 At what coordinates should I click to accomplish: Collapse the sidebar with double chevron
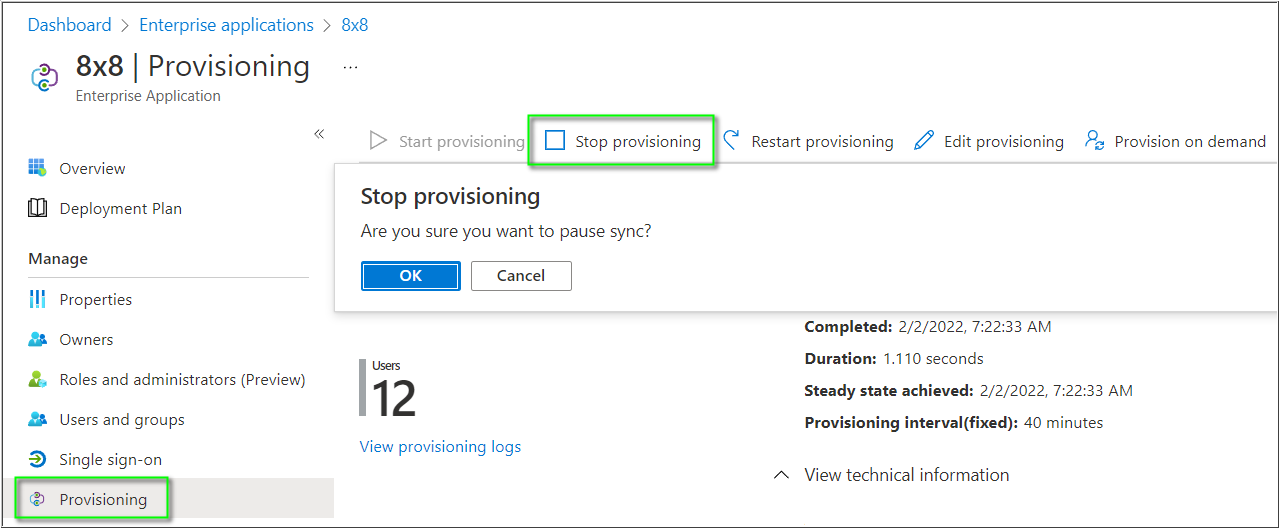click(319, 134)
